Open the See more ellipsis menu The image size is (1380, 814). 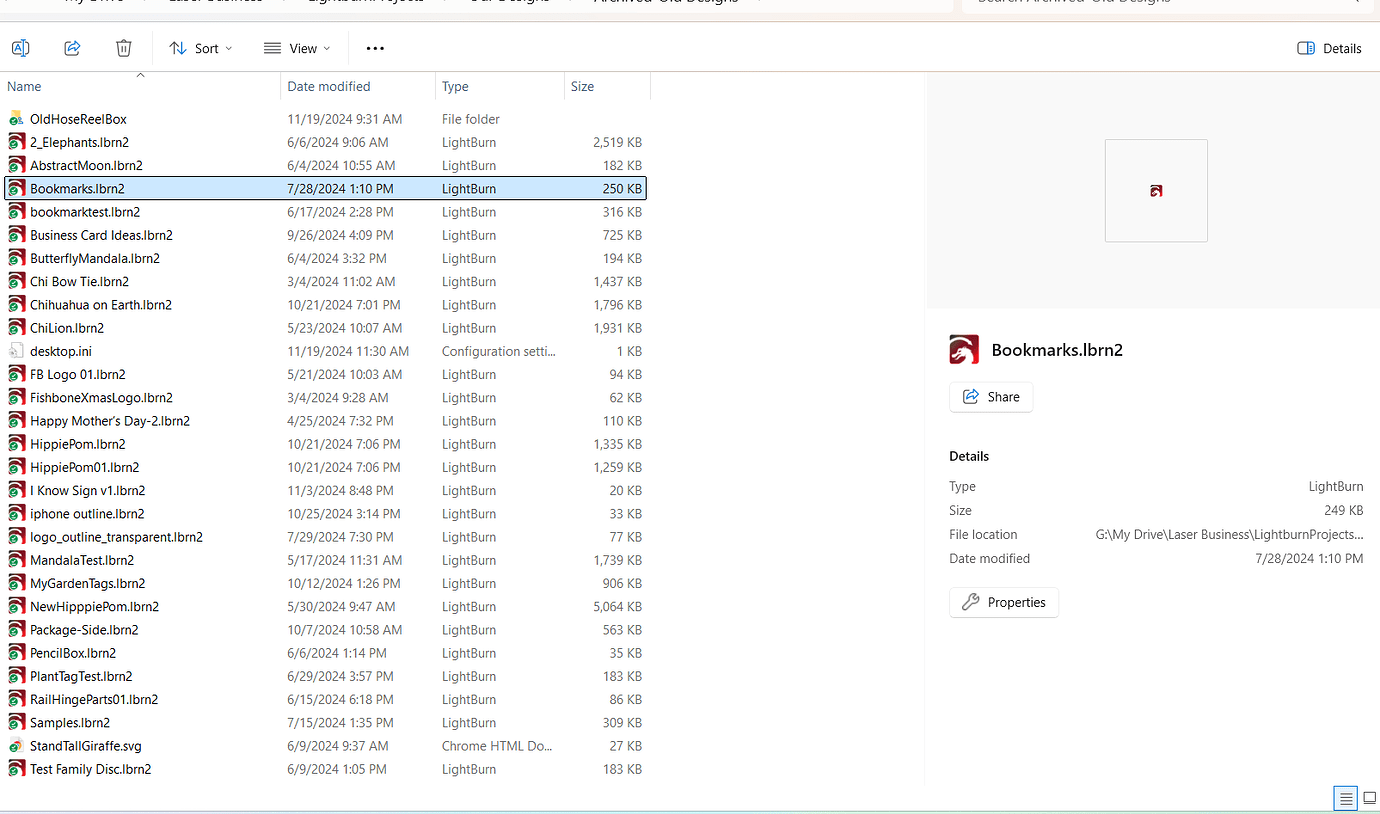coord(375,48)
